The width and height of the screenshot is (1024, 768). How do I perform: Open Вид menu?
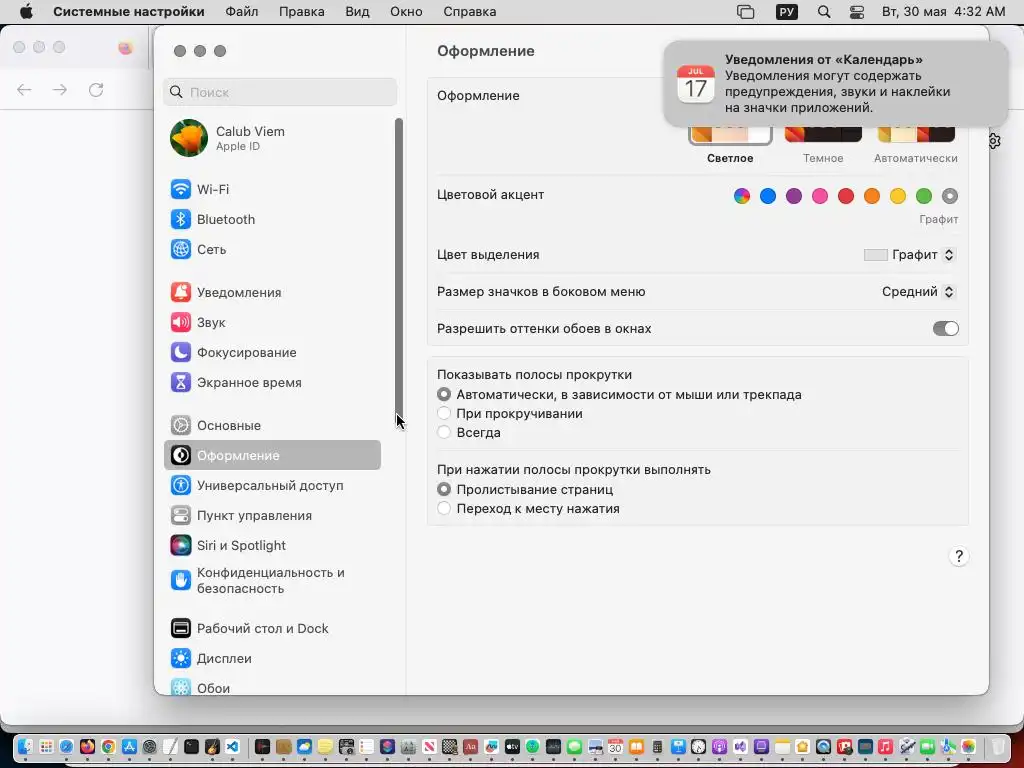point(357,12)
